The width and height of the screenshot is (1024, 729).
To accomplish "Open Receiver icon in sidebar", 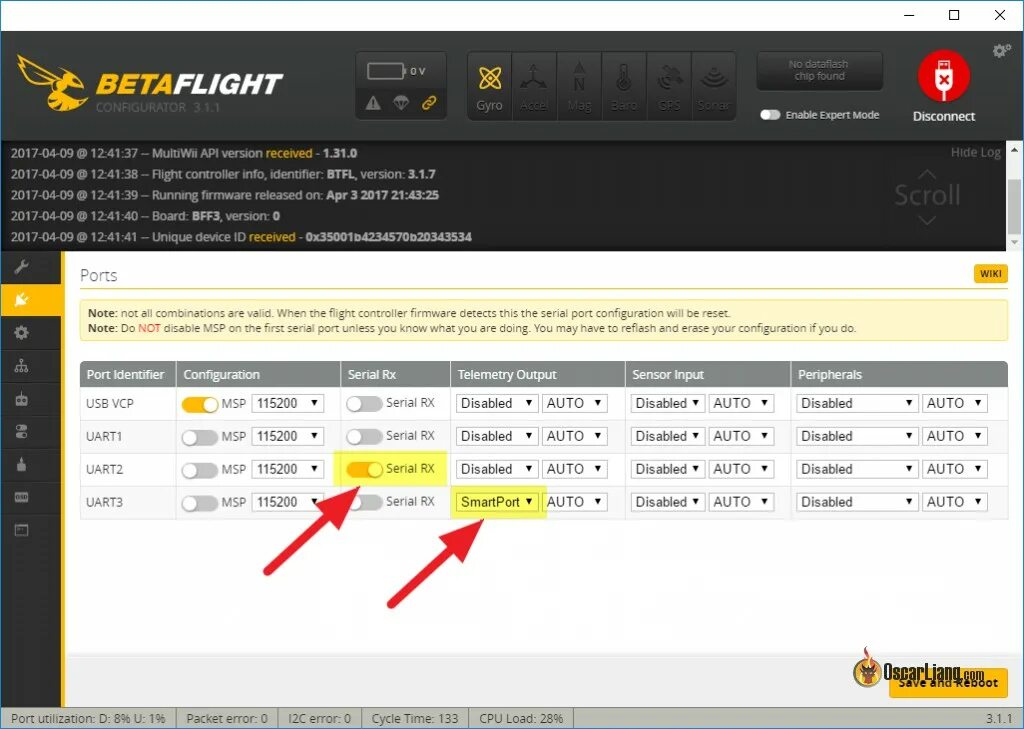I will (22, 398).
